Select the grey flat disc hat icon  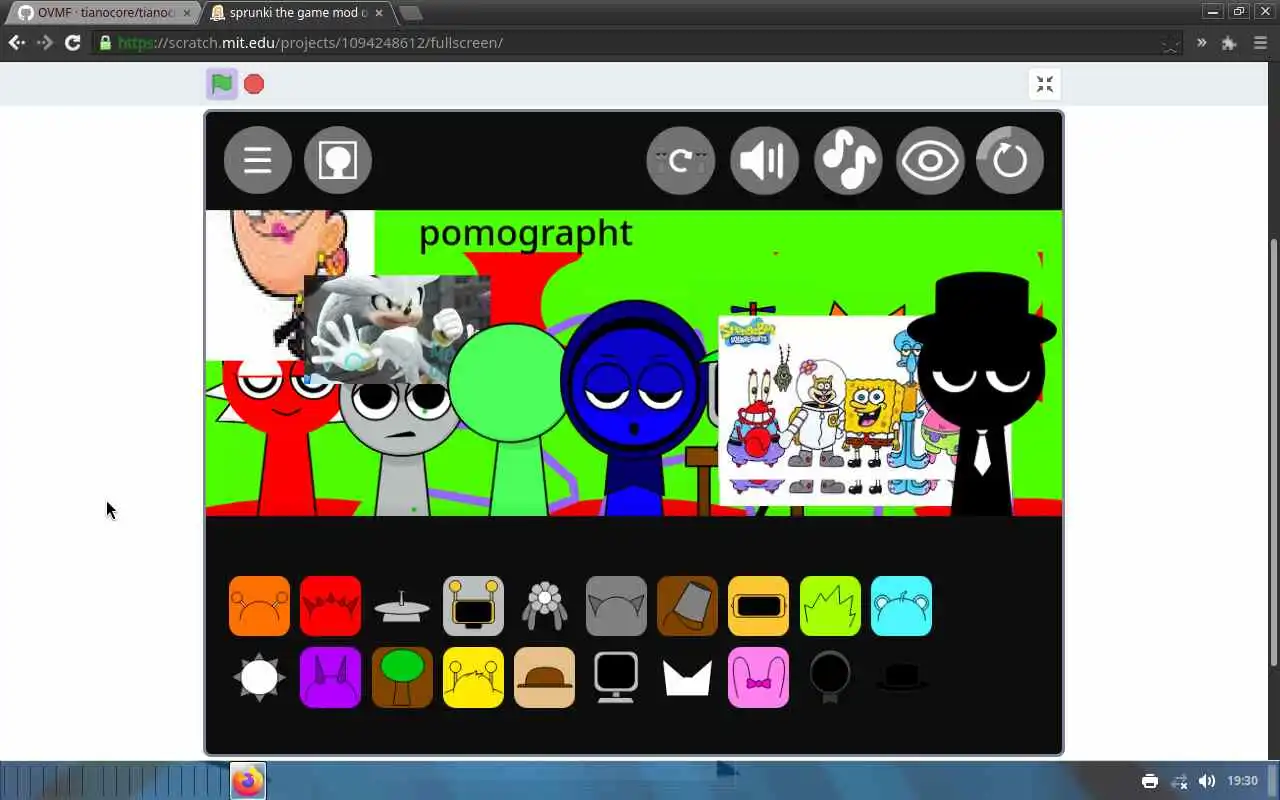tap(402, 606)
